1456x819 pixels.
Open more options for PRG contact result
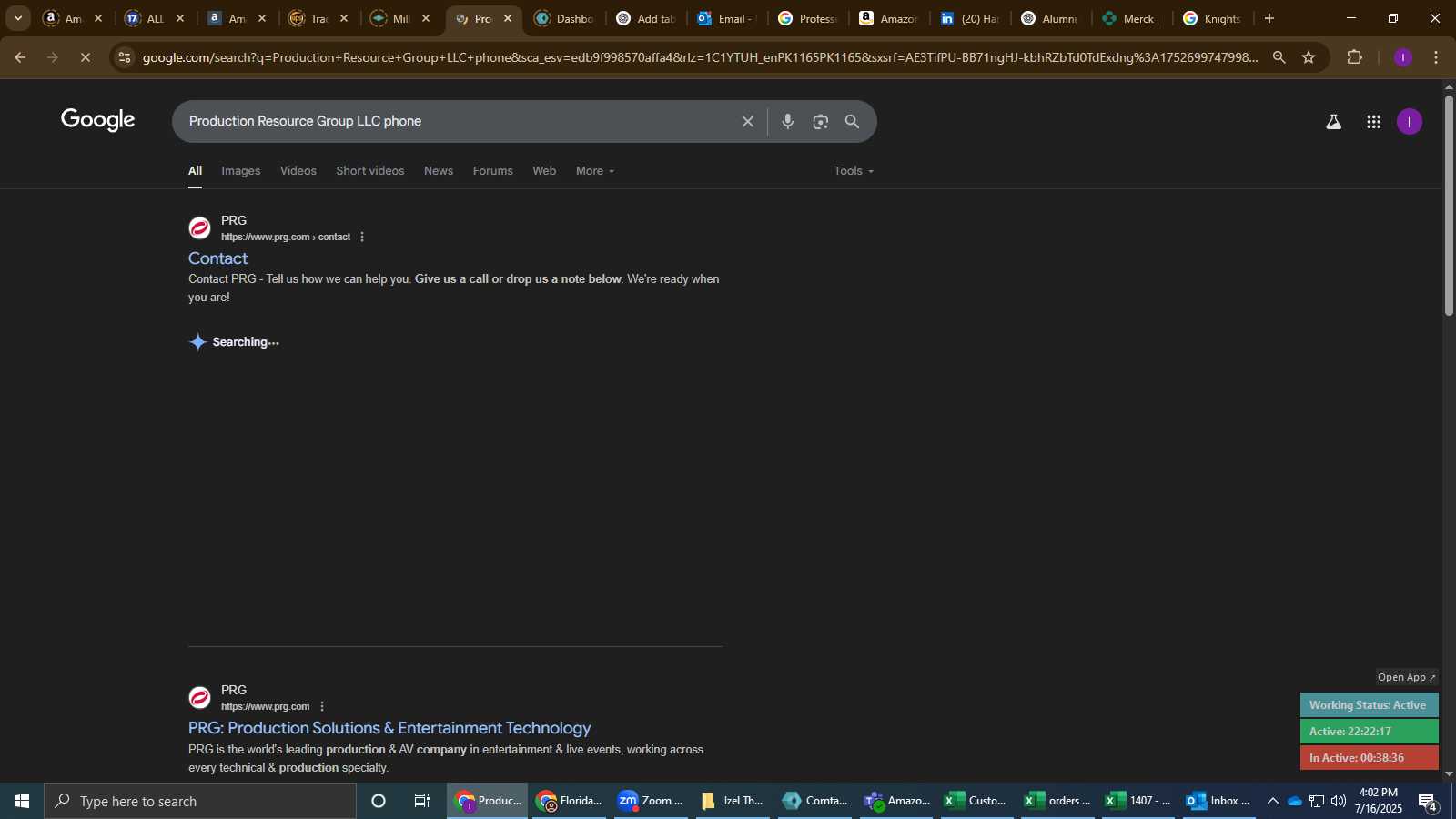click(x=362, y=237)
